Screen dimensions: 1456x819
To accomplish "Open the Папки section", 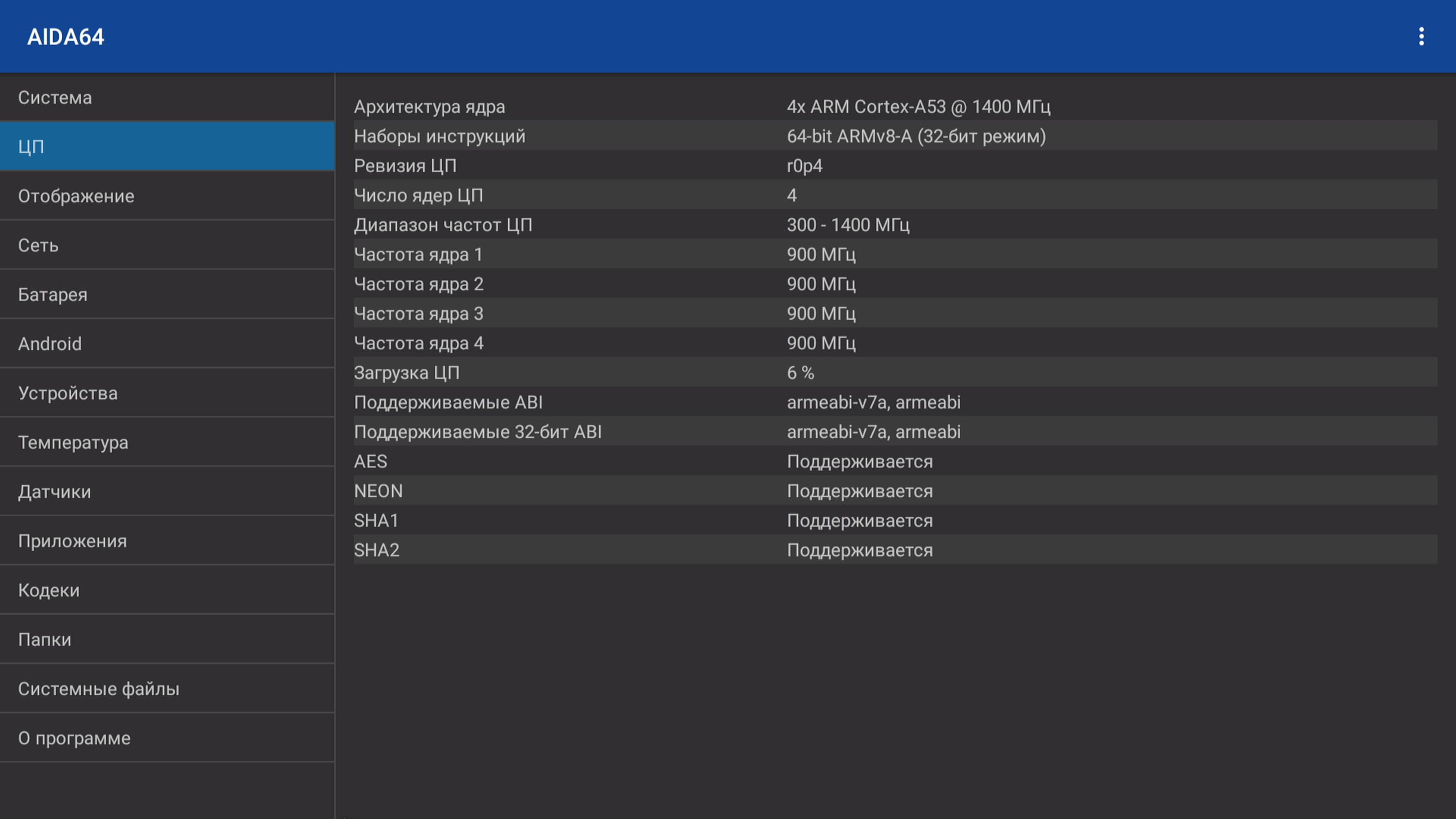I will point(167,639).
